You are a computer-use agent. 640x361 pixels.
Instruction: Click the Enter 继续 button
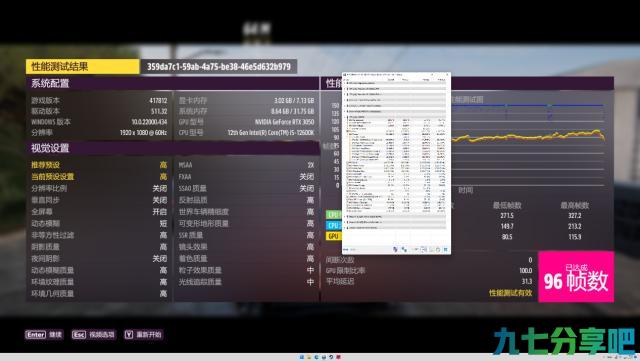[44, 335]
